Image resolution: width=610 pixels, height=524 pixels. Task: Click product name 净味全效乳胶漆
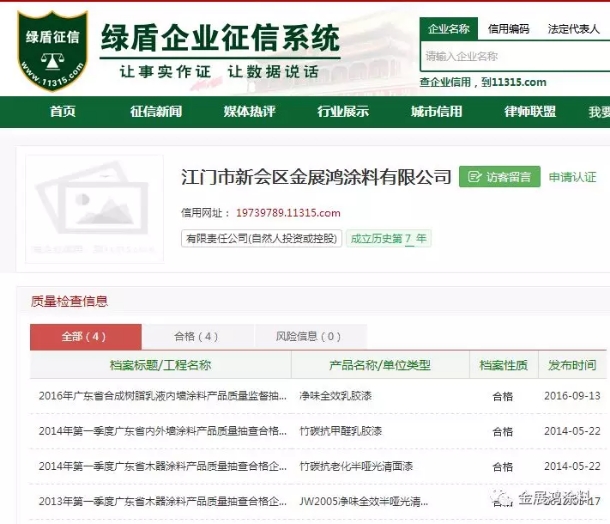click(x=335, y=396)
